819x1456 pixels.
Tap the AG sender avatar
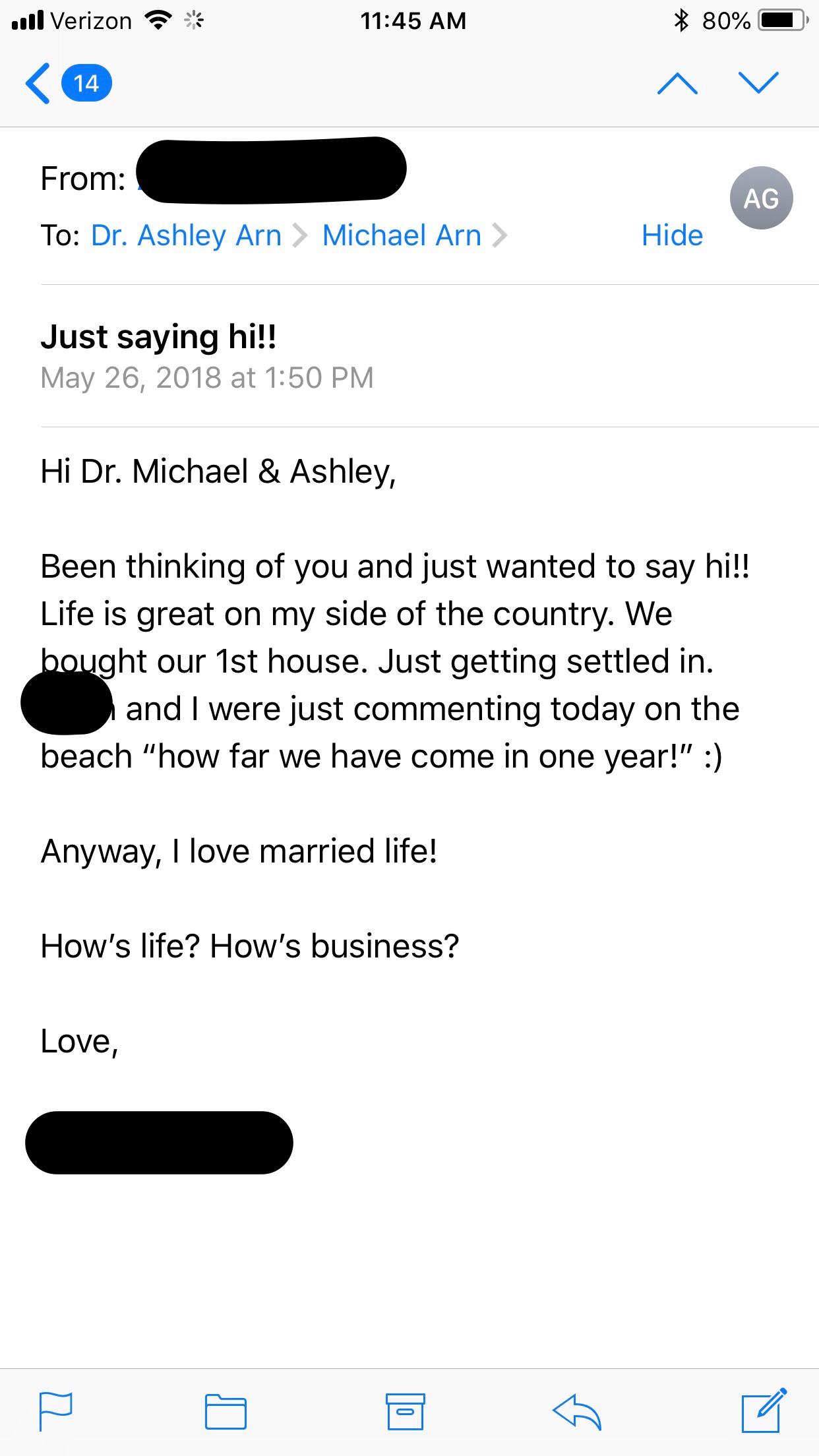761,198
